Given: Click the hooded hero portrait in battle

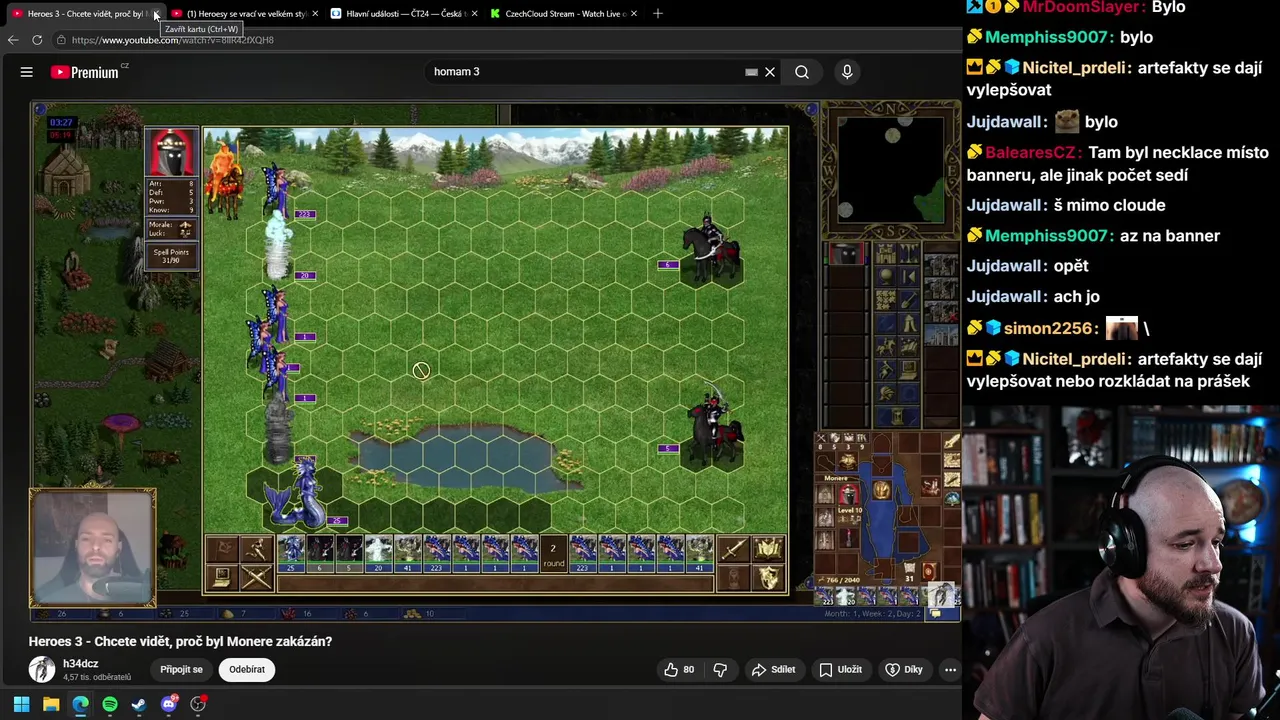Looking at the screenshot, I should [172, 152].
